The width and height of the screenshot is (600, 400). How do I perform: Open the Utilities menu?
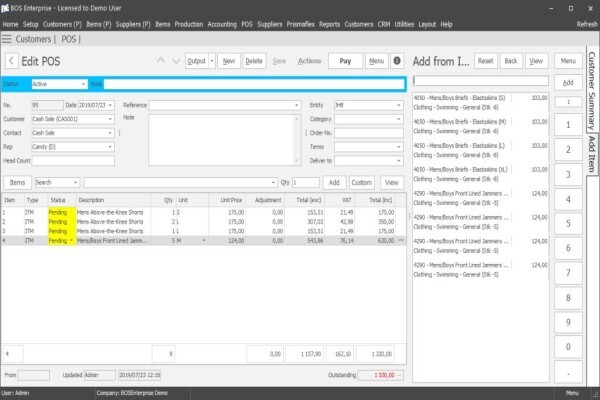pyautogui.click(x=404, y=24)
